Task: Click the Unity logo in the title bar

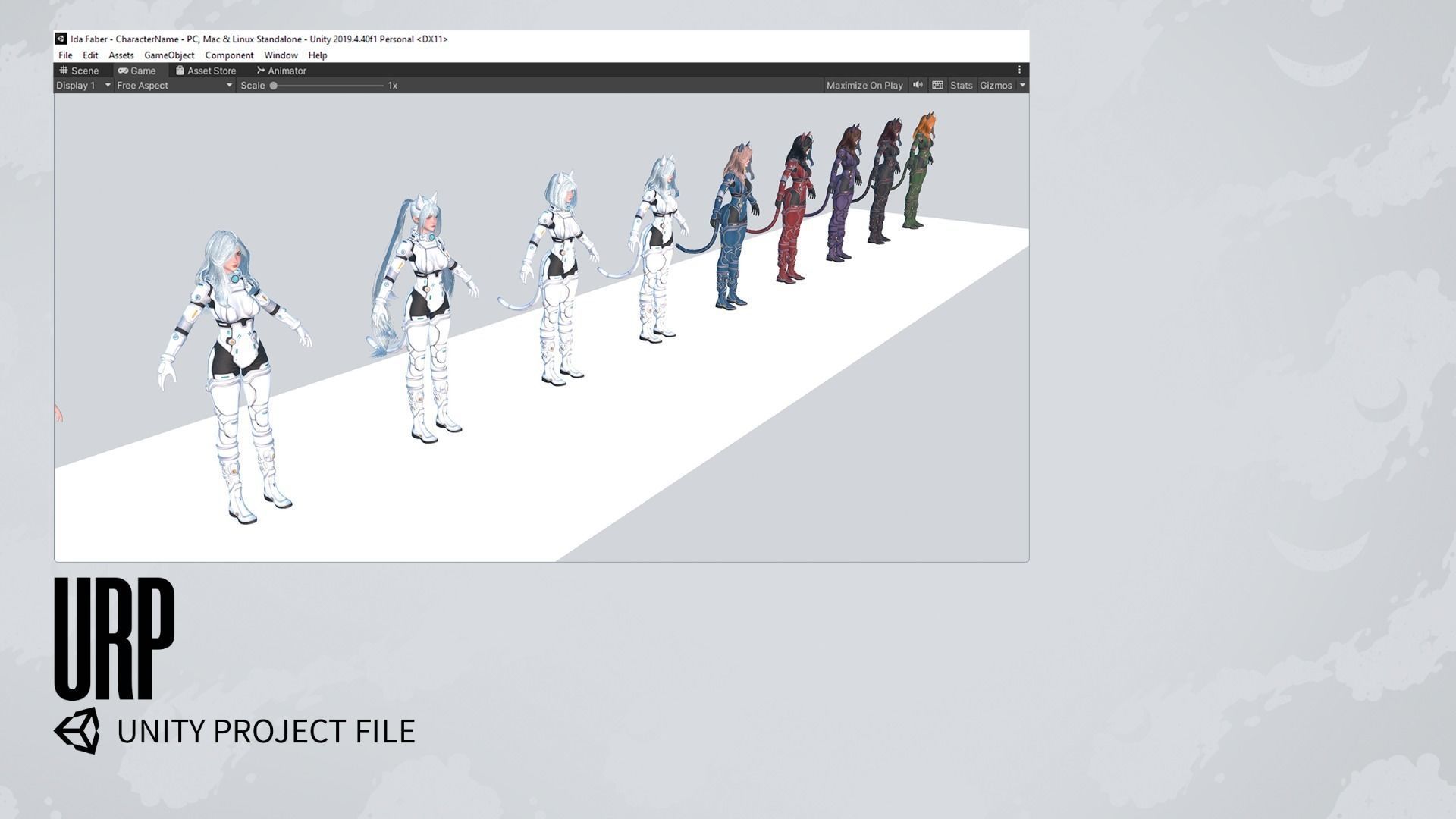Action: (x=61, y=39)
